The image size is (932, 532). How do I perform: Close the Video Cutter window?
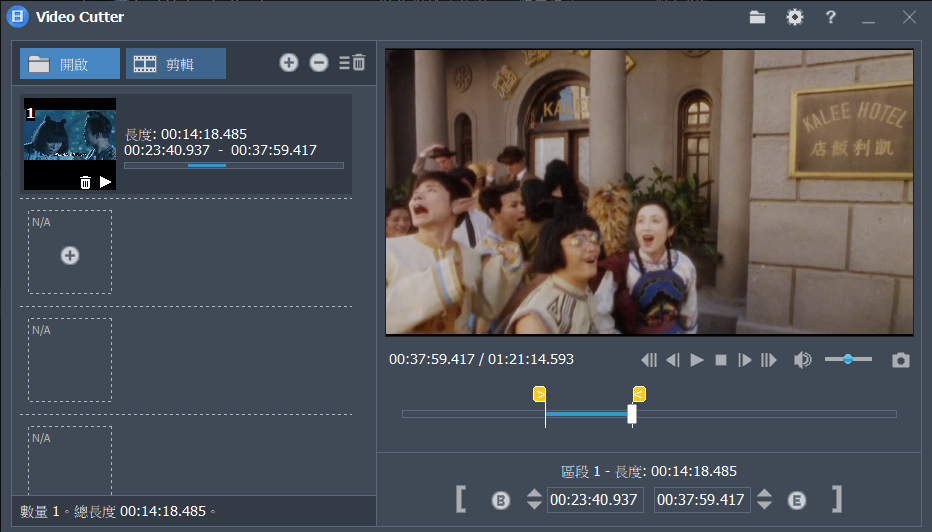tap(909, 17)
